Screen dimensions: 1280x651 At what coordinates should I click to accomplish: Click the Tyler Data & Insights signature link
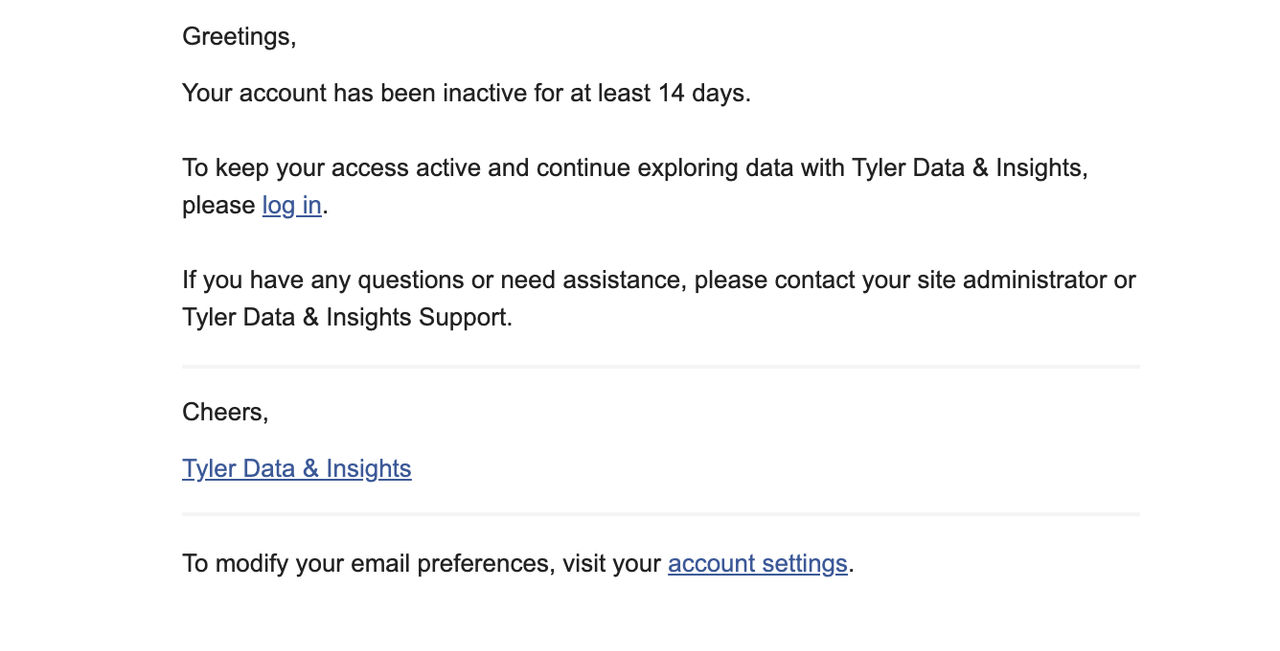click(x=297, y=469)
